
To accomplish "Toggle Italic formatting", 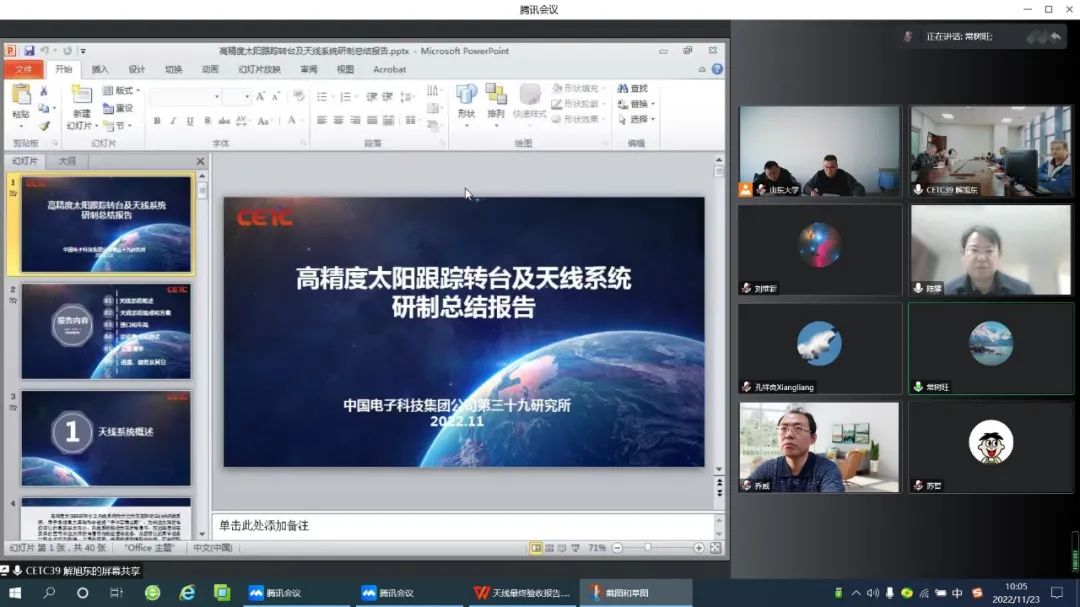I will click(x=174, y=121).
